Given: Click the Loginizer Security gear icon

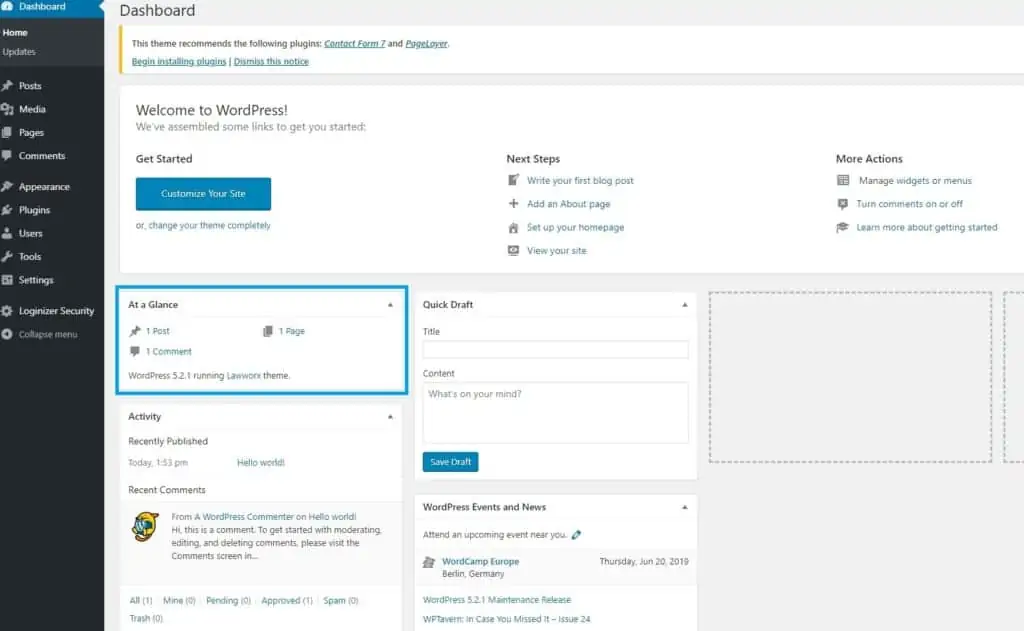Looking at the screenshot, I should click(x=7, y=311).
